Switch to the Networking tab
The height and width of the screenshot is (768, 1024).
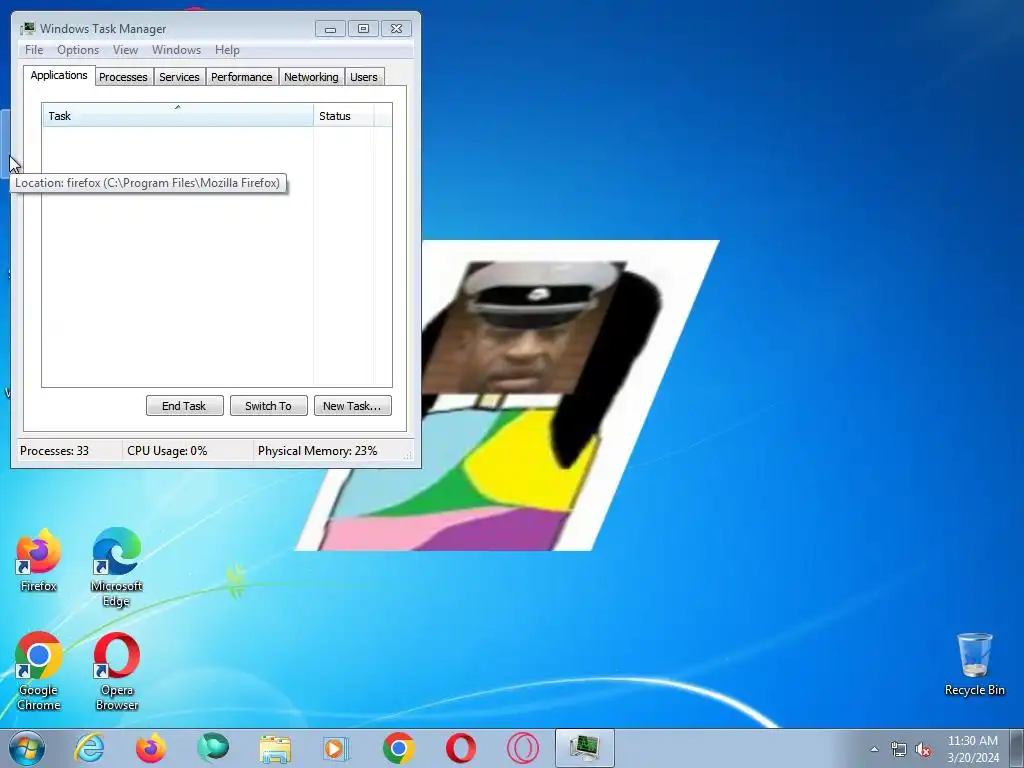pyautogui.click(x=311, y=77)
